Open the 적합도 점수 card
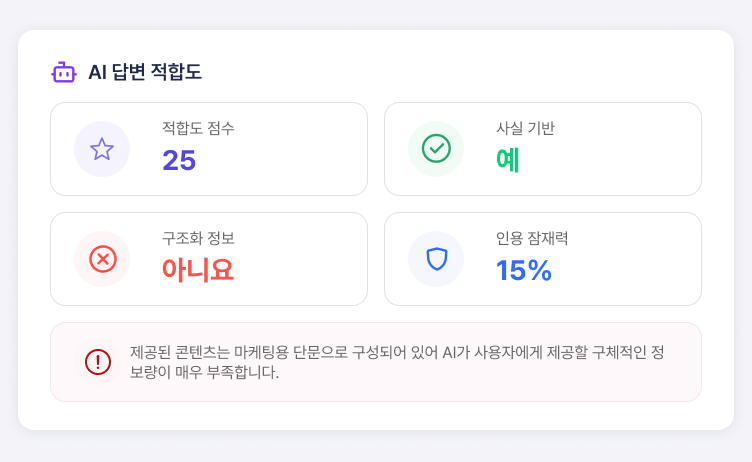Screen dimensions: 752x462 pyautogui.click(x=209, y=149)
